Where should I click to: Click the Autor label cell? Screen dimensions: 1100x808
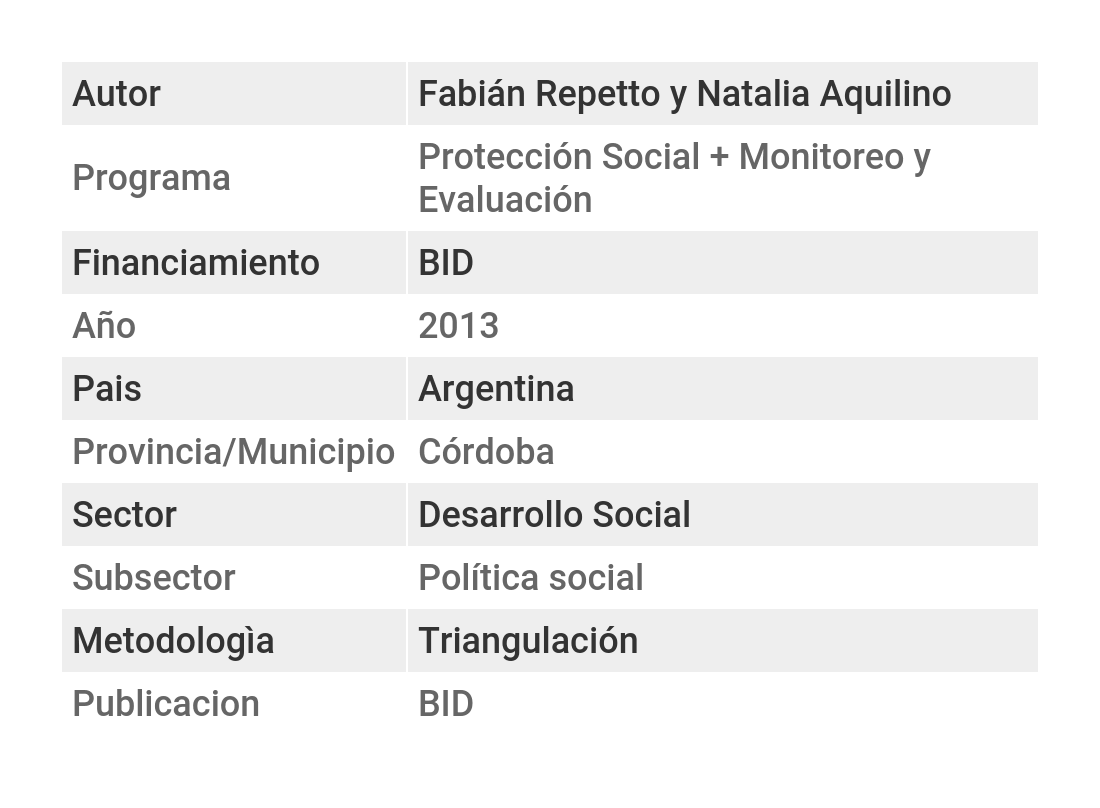(116, 94)
